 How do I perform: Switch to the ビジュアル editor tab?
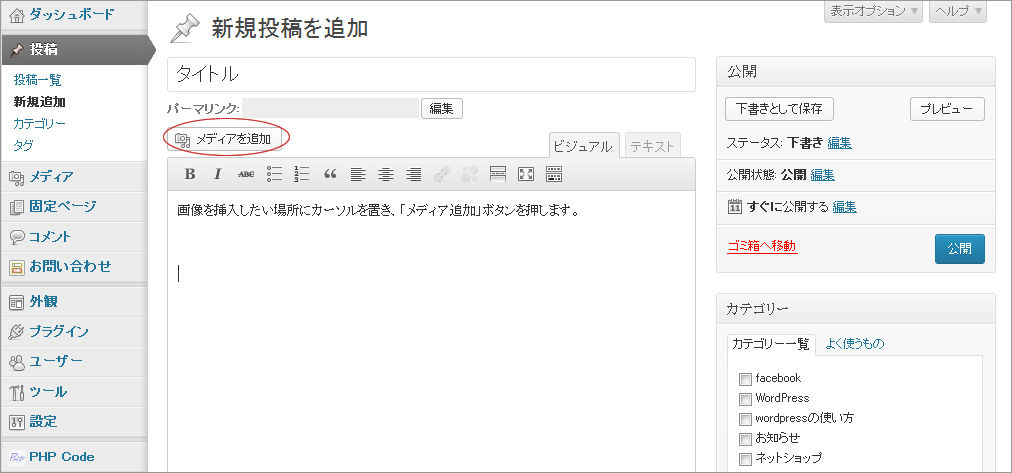tap(583, 146)
